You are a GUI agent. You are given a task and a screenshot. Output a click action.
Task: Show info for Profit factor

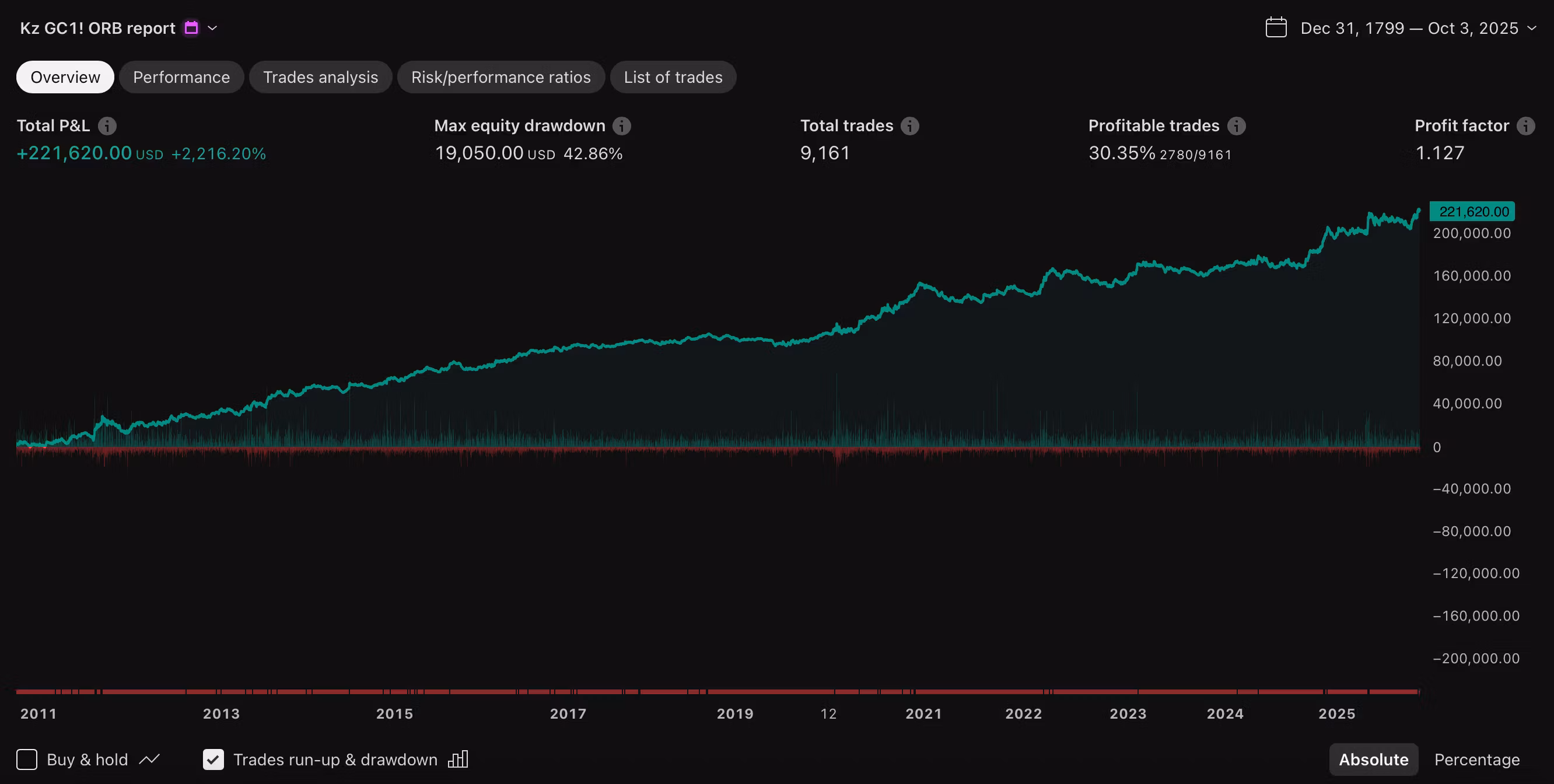(x=1525, y=126)
